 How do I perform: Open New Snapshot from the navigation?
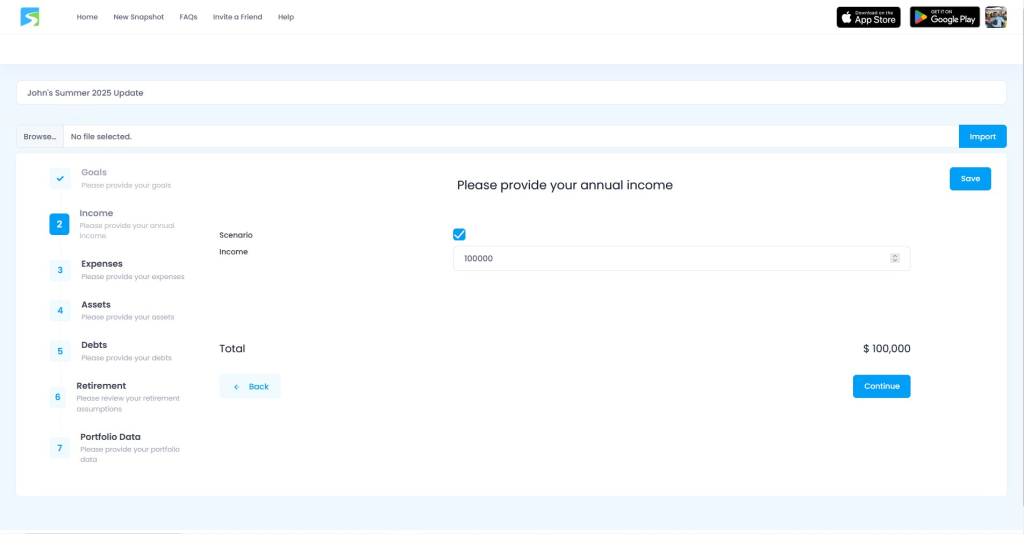coord(138,17)
